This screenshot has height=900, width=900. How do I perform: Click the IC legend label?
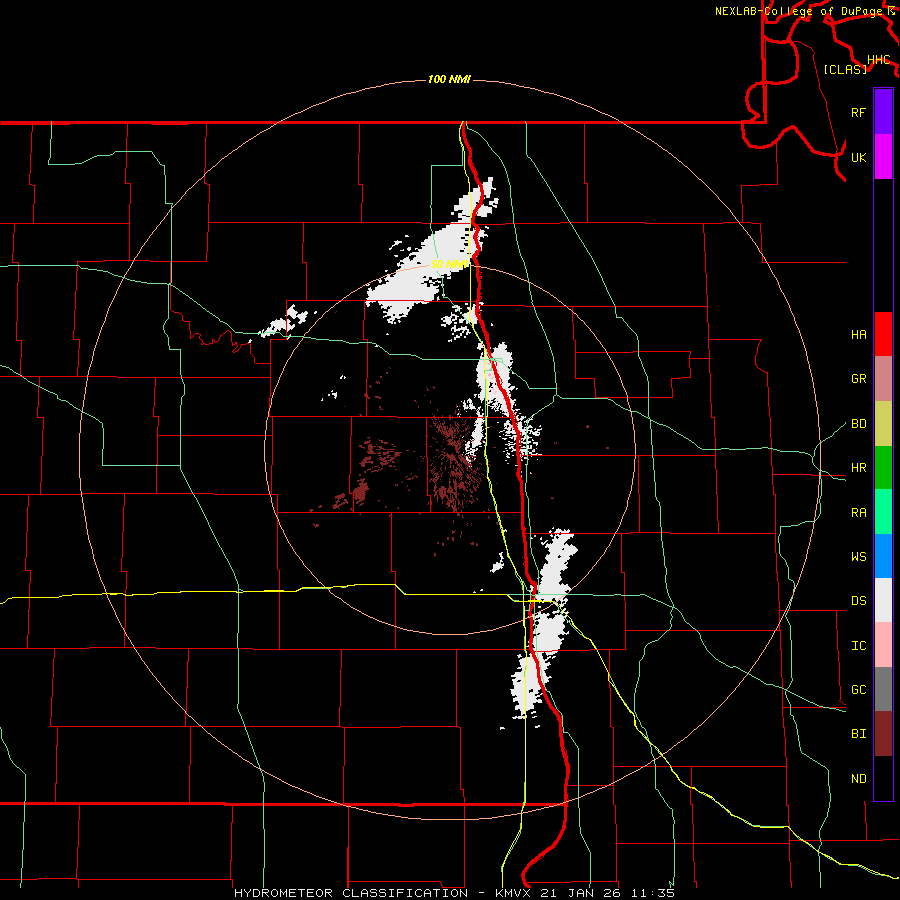tap(858, 645)
